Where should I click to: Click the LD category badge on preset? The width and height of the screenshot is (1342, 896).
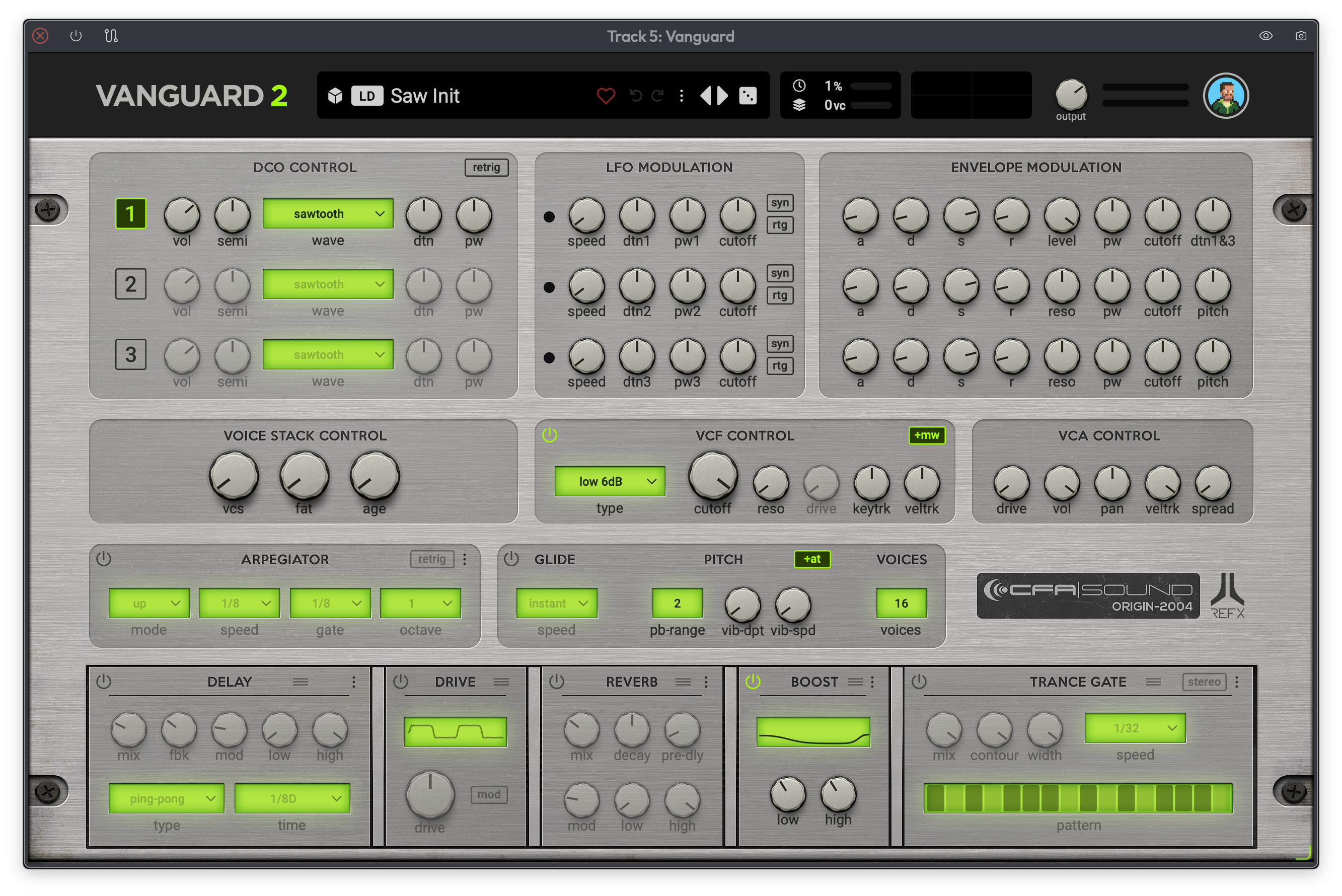(367, 96)
